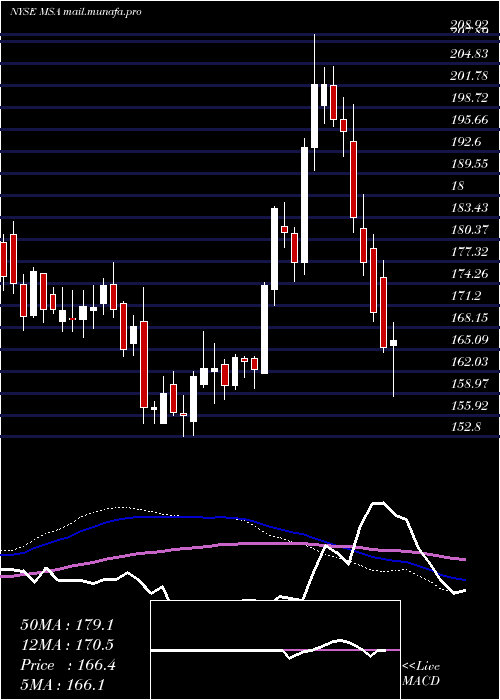Click the 50MA : 179.1 readout

67,625
